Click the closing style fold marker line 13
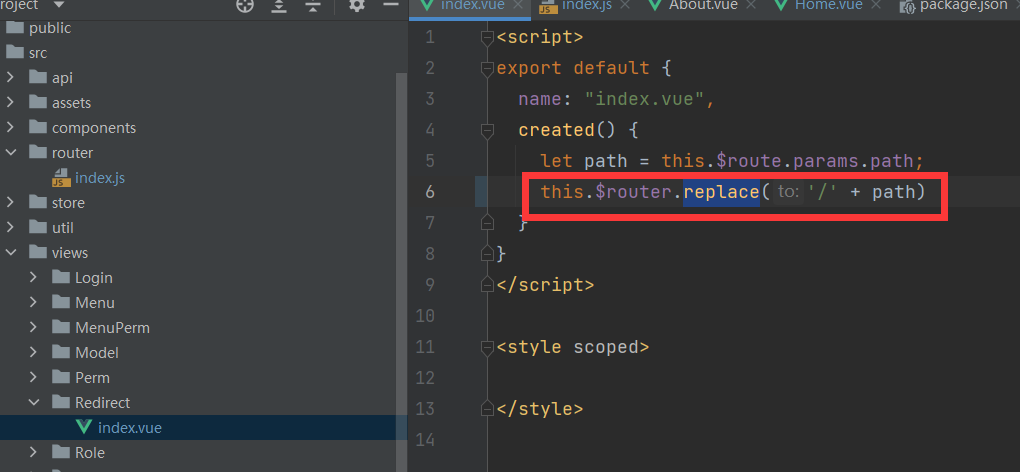This screenshot has height=472, width=1020. pos(487,409)
